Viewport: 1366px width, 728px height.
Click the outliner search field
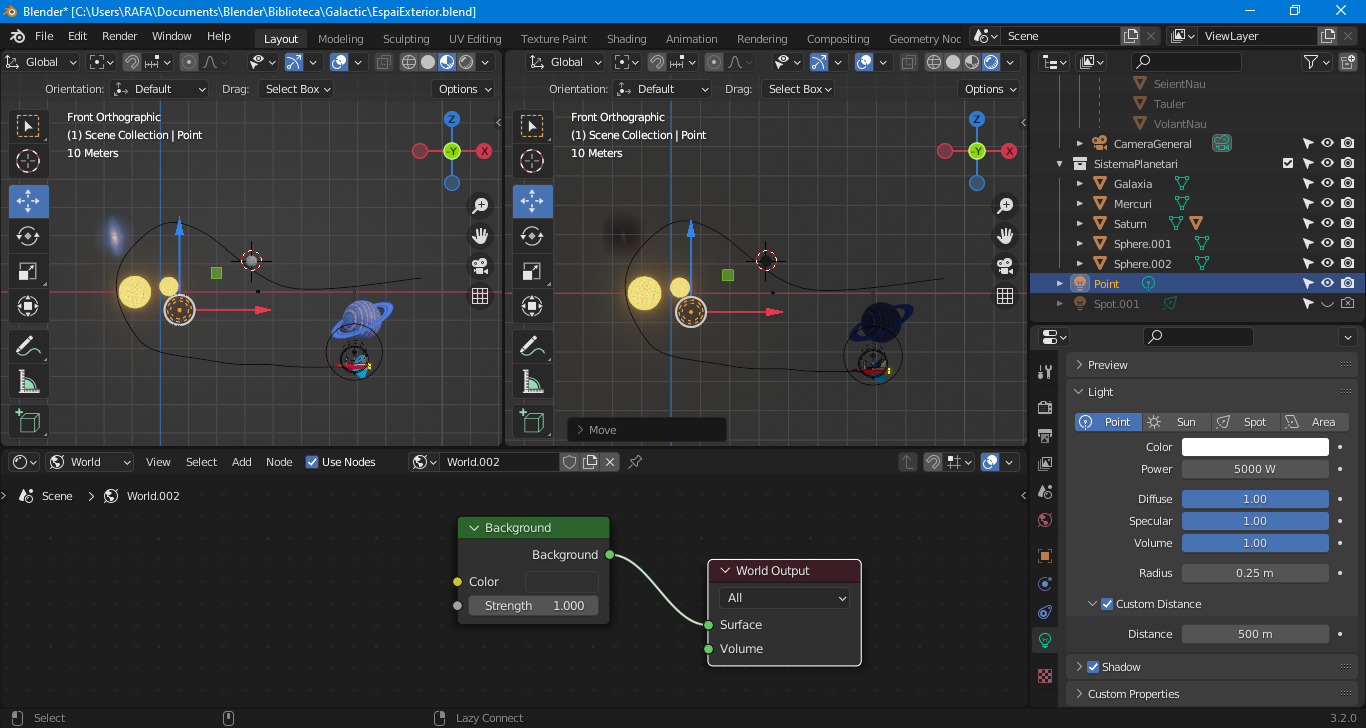tap(1186, 62)
